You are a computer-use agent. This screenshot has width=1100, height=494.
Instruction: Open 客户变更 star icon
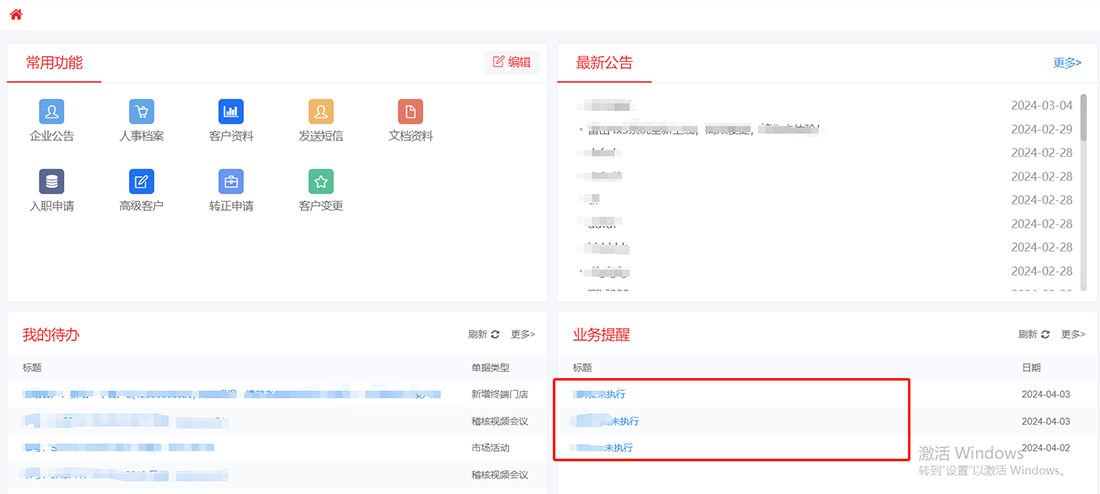[320, 181]
